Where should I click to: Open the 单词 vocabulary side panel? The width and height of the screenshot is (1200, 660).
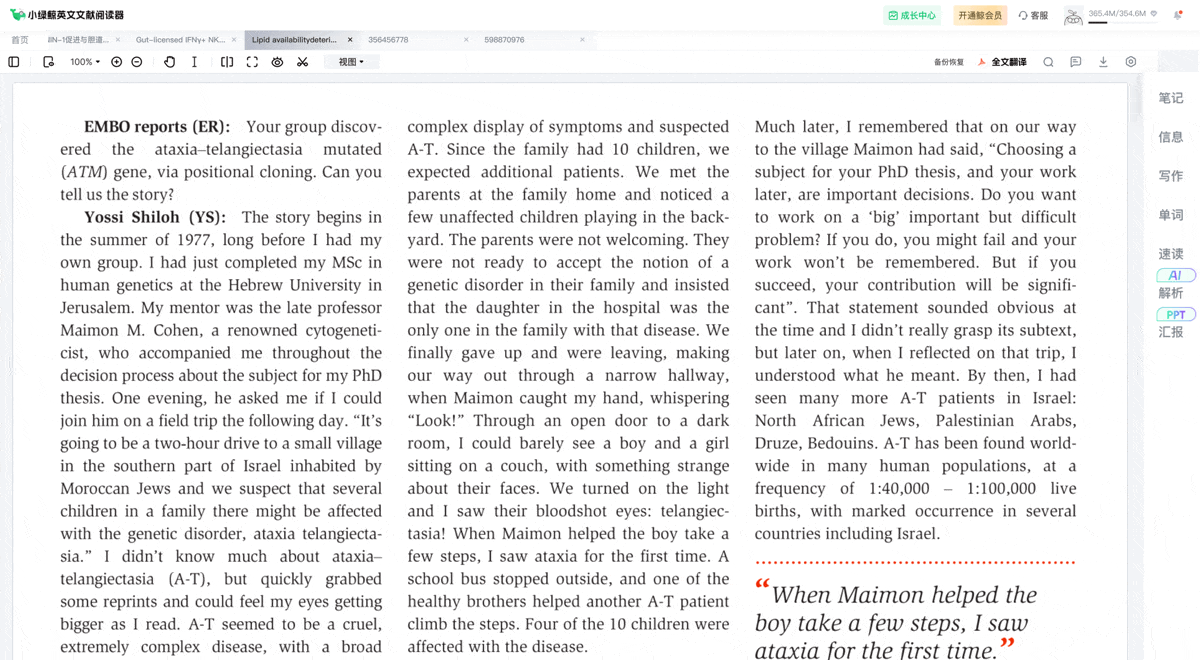[1171, 215]
